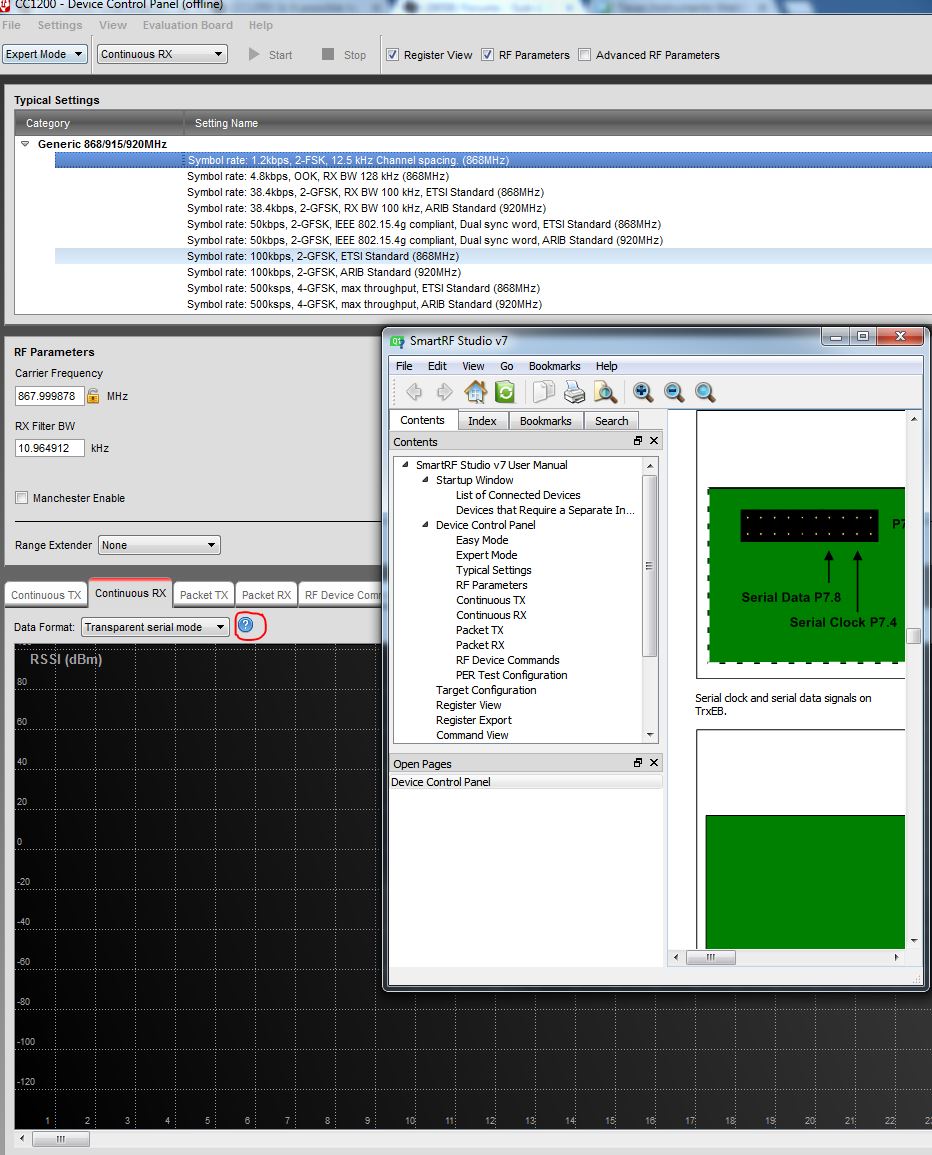Toggle the RF Parameters checkbox
Image resolution: width=932 pixels, height=1155 pixels.
coord(487,55)
